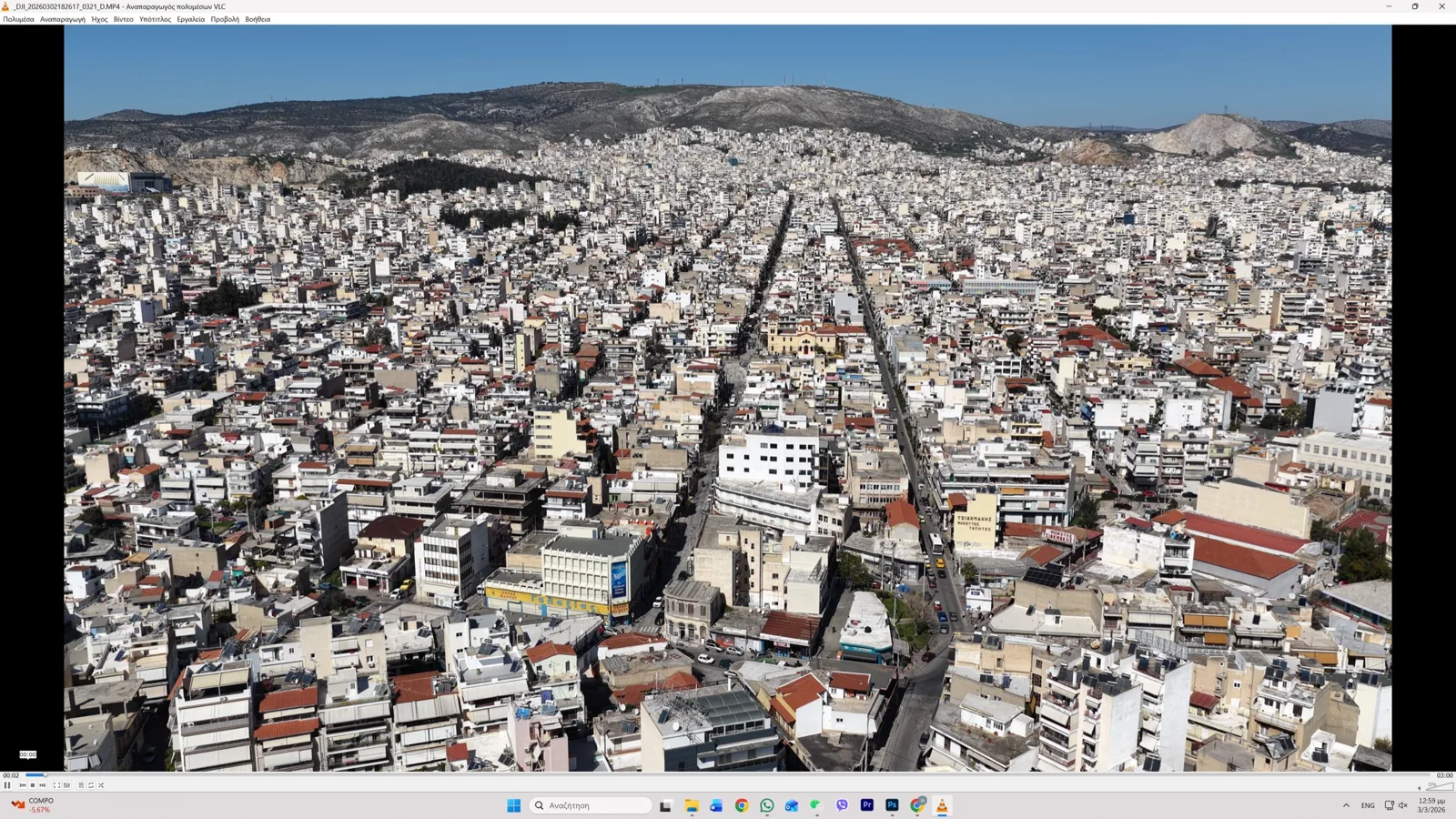Toggle random shuffle playback
This screenshot has width=1456, height=819.
pyautogui.click(x=101, y=785)
